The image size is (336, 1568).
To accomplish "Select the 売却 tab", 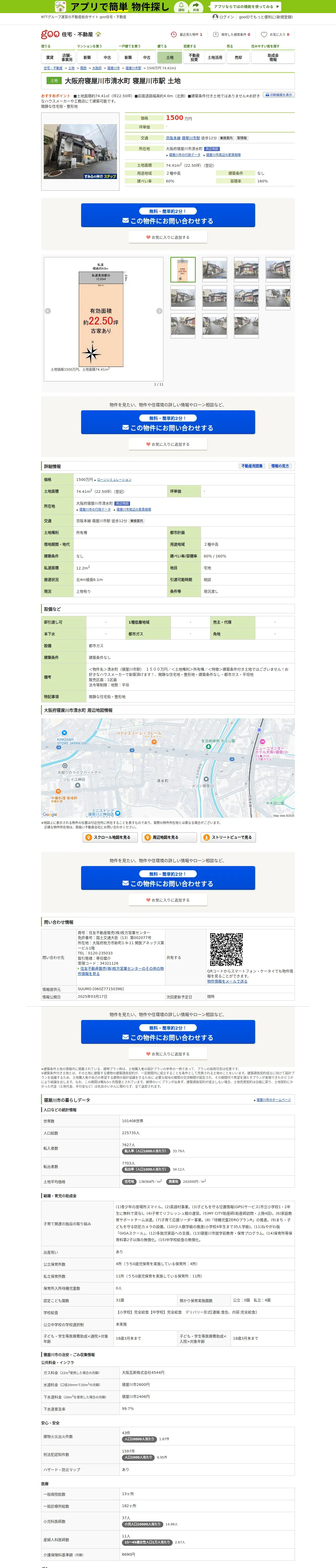I will tap(238, 58).
